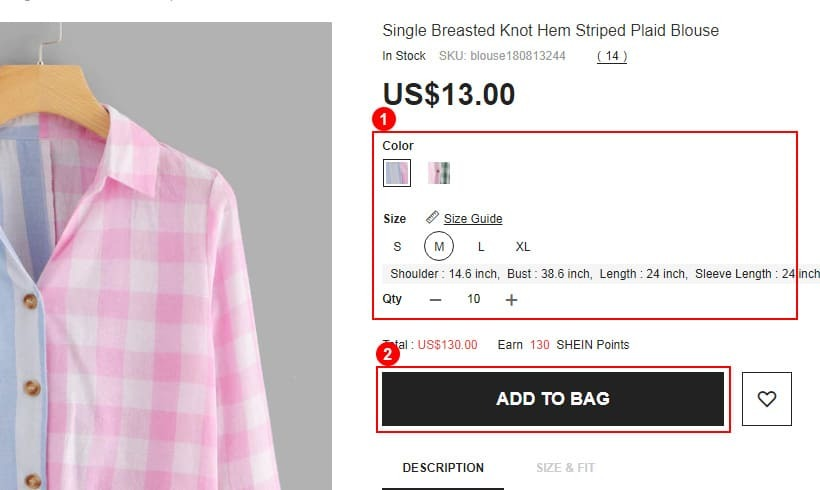The image size is (820, 490).
Task: Click the blouse product image
Action: coord(166,256)
